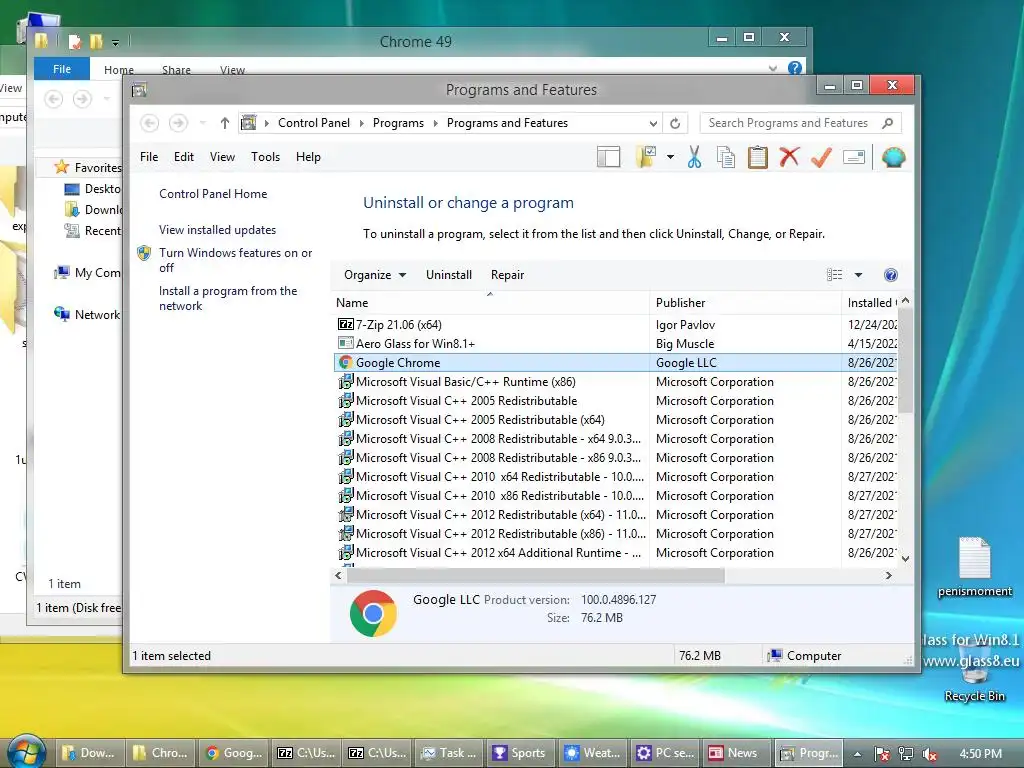Image resolution: width=1024 pixels, height=768 pixels.
Task: Click the Copy icon in the toolbar
Action: 726,157
